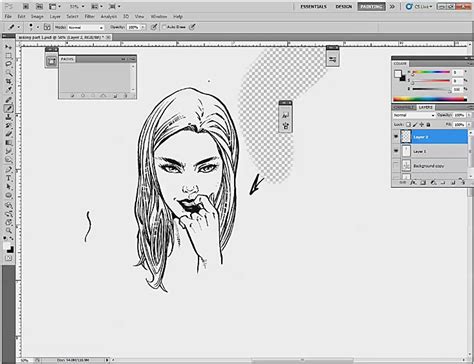Enable the Auto Erase checkbox
This screenshot has width=474, height=364.
click(164, 27)
